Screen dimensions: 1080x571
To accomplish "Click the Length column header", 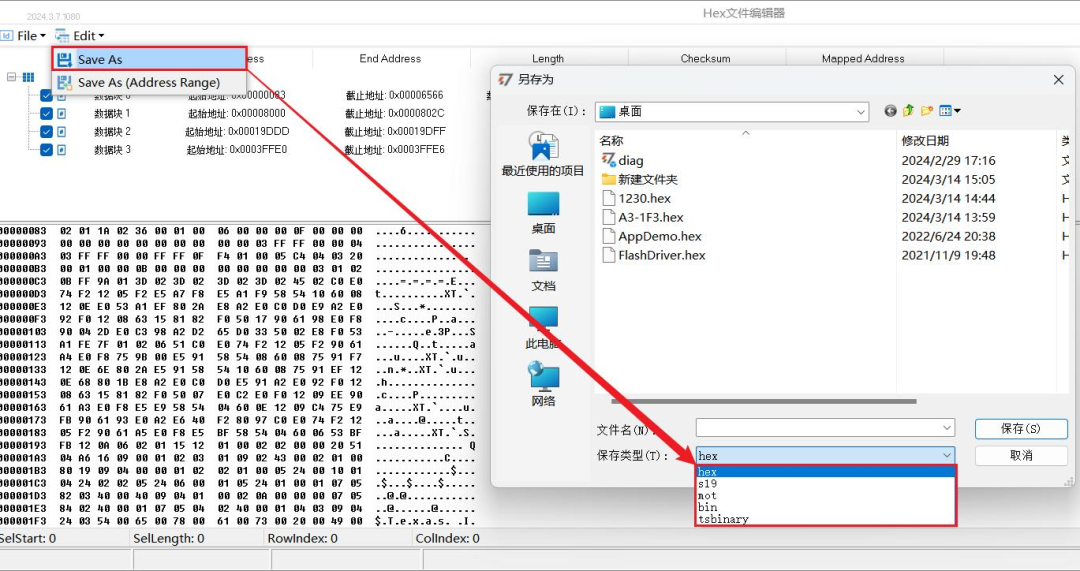I will pyautogui.click(x=548, y=59).
